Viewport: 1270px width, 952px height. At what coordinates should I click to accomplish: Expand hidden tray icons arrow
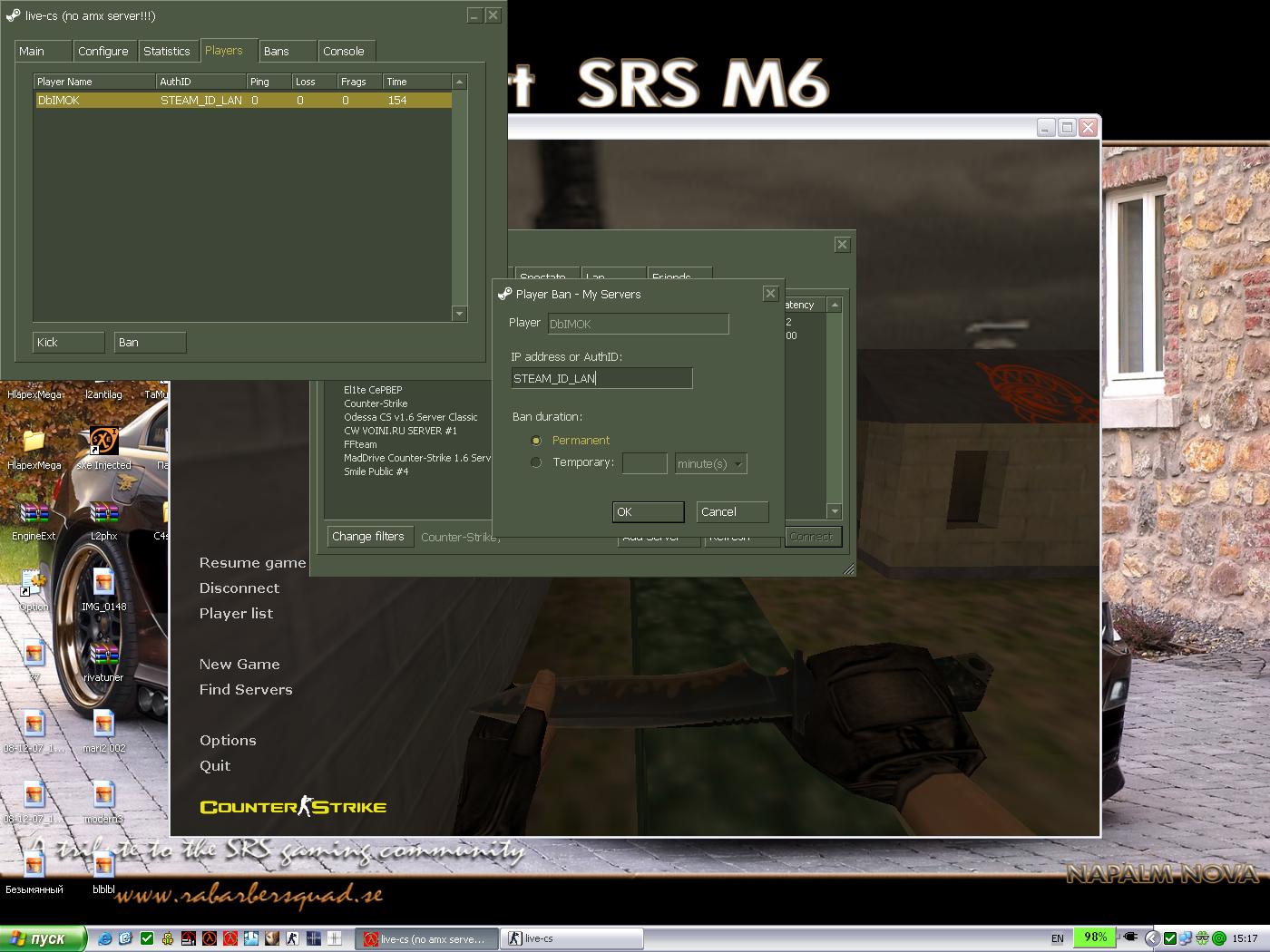[1153, 938]
